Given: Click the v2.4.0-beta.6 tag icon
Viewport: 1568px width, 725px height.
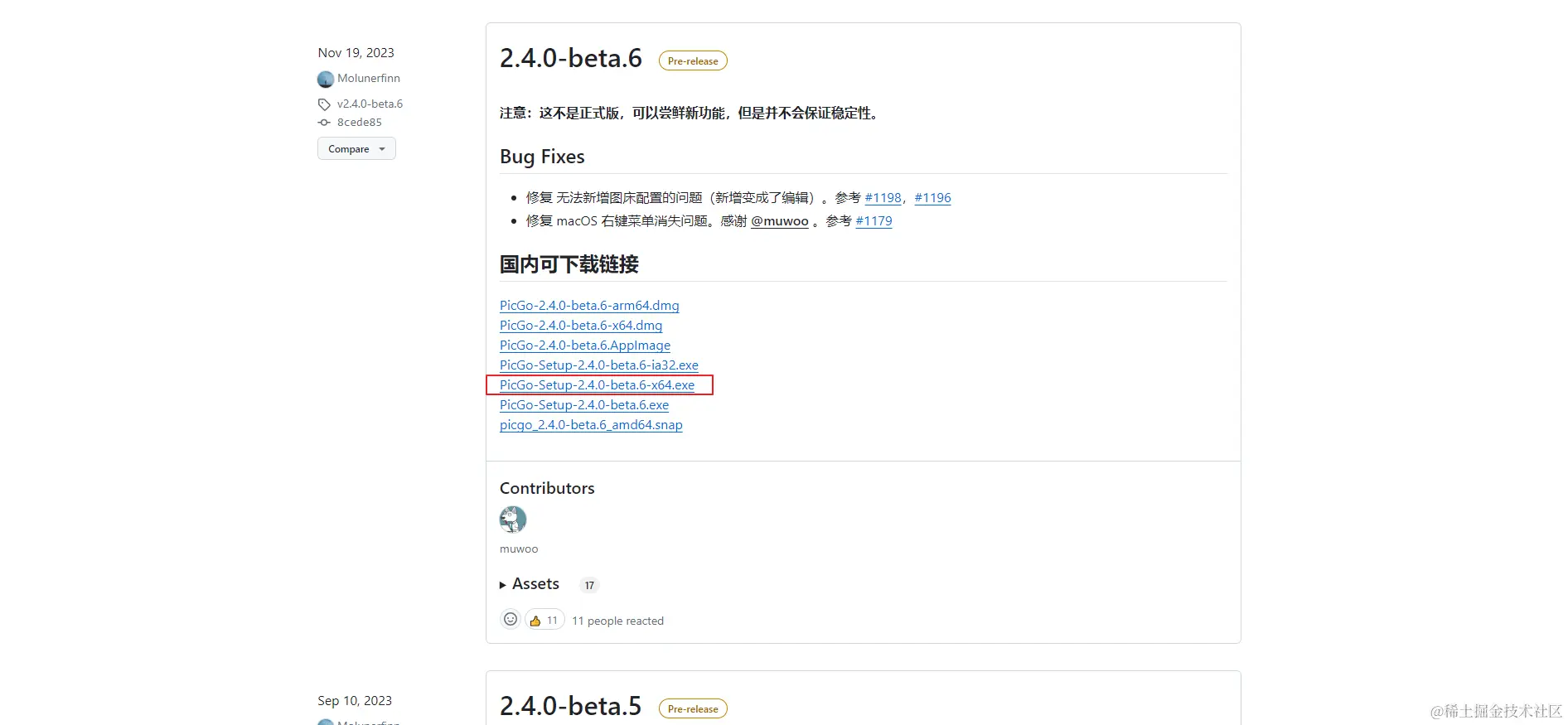Looking at the screenshot, I should tap(324, 104).
